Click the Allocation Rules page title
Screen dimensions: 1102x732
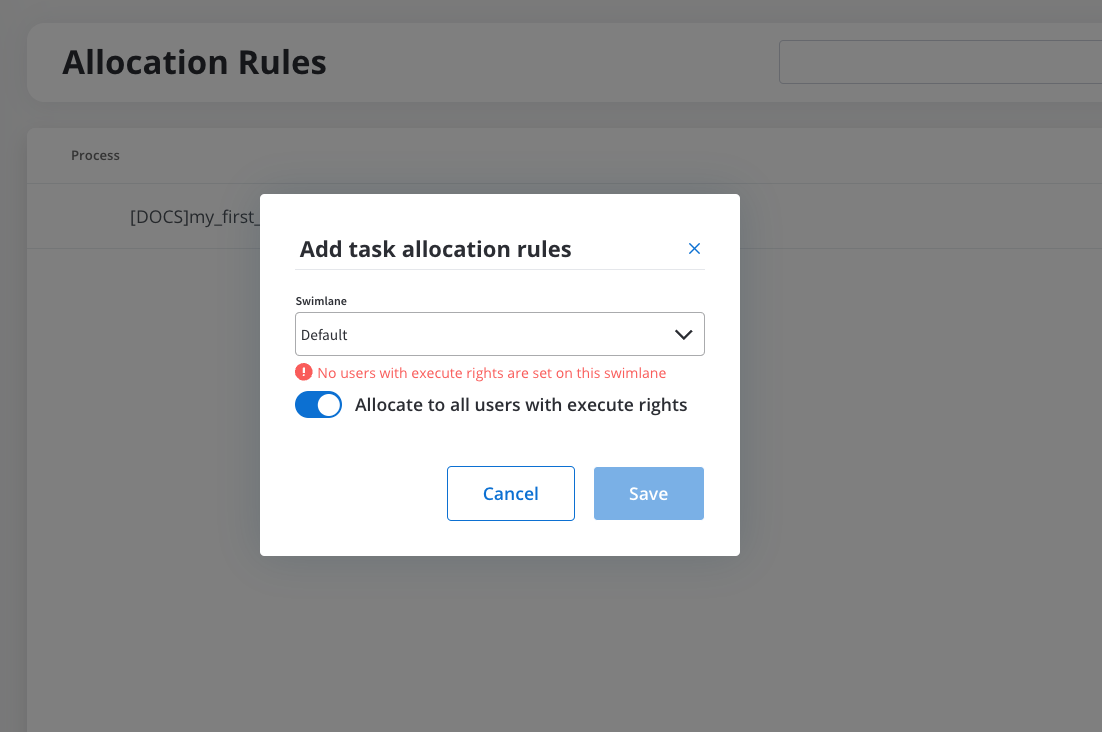195,62
